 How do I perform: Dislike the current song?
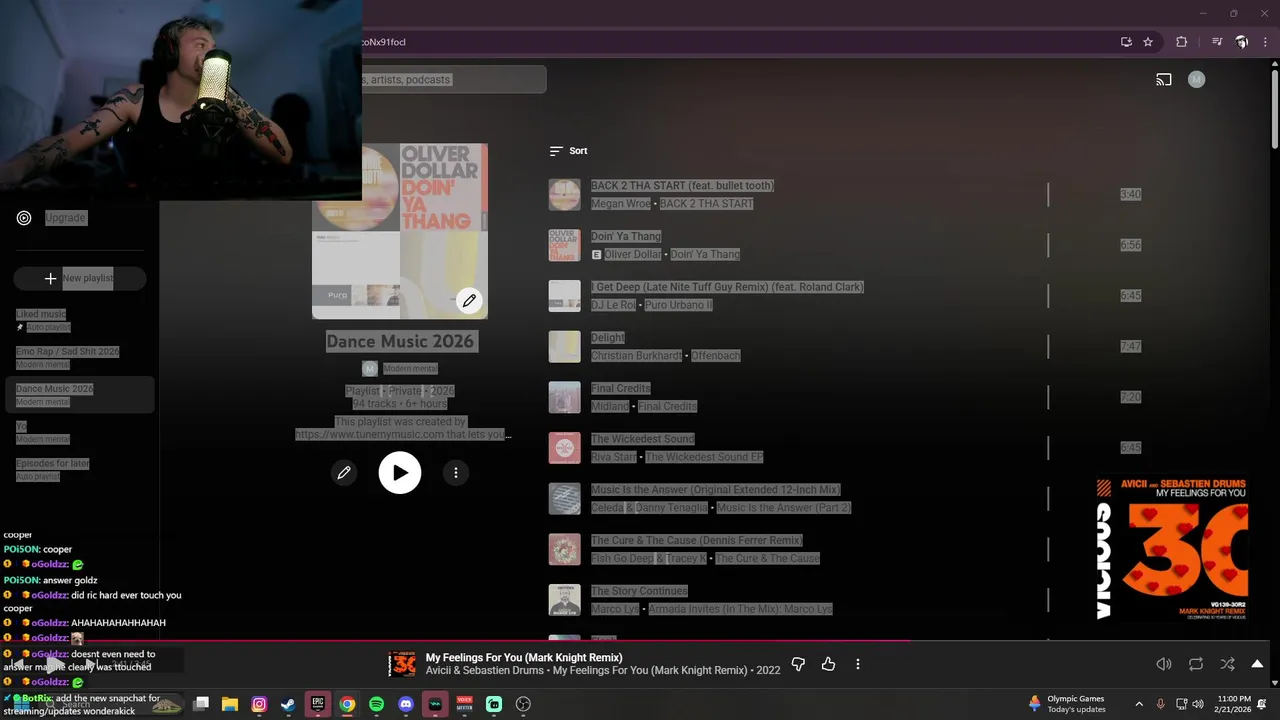(798, 664)
